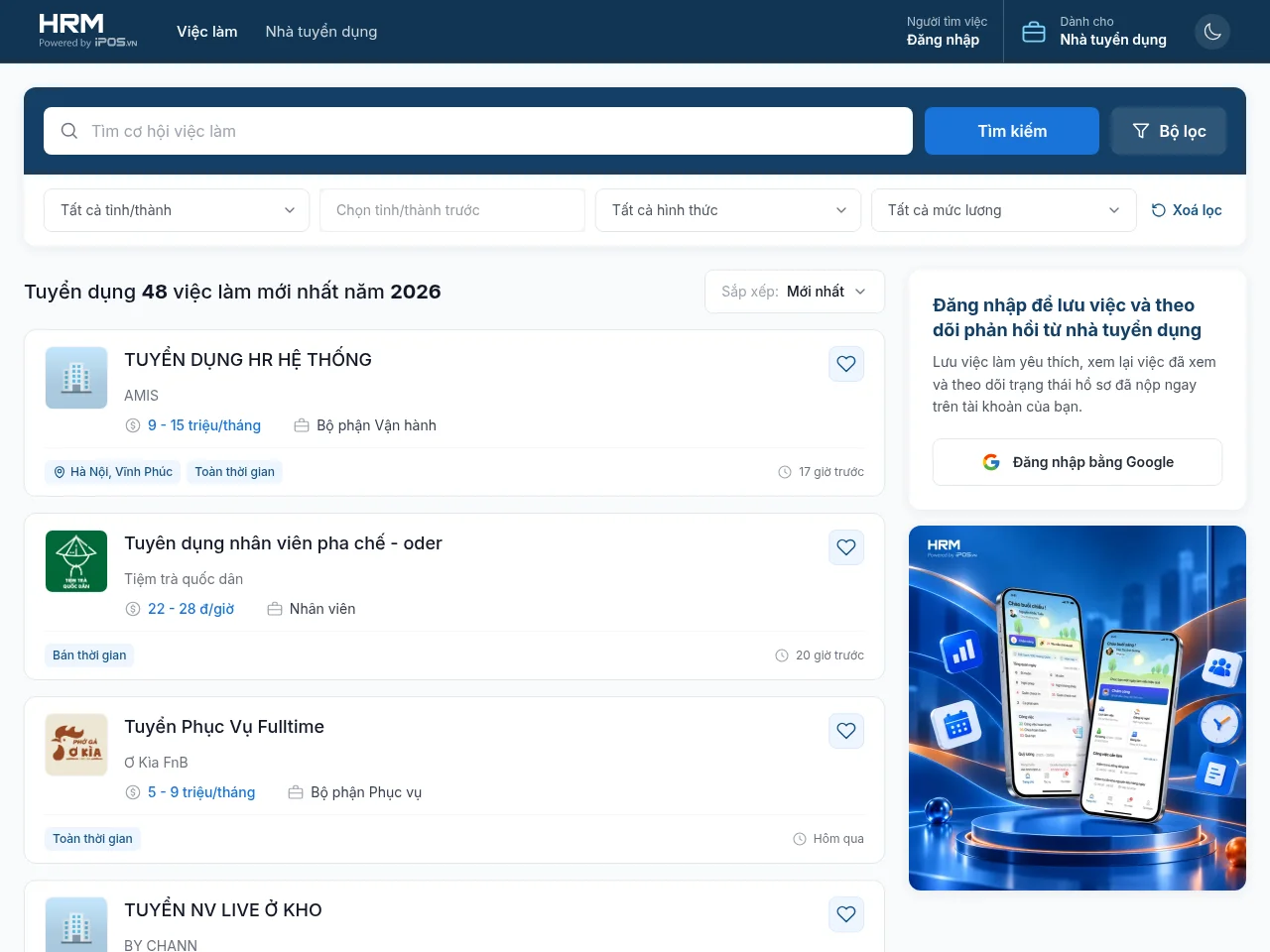Open the Bộ lọc filter button
This screenshot has width=1270, height=952.
tap(1169, 131)
